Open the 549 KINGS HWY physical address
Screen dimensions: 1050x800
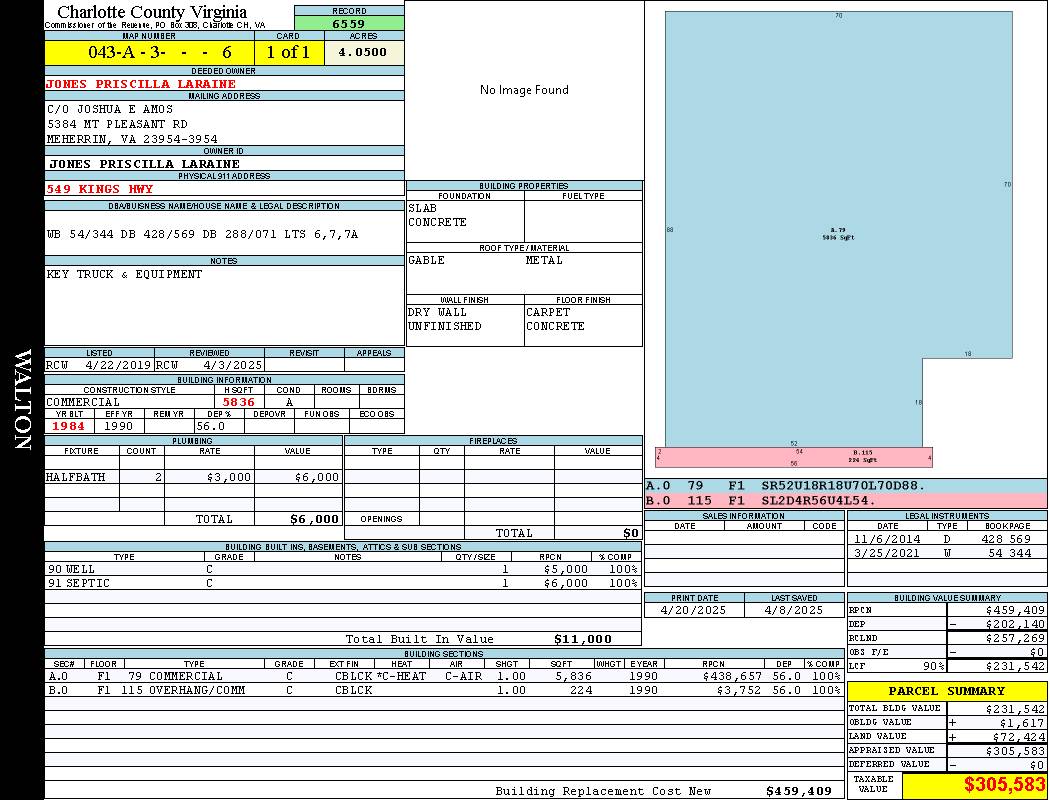coord(100,188)
